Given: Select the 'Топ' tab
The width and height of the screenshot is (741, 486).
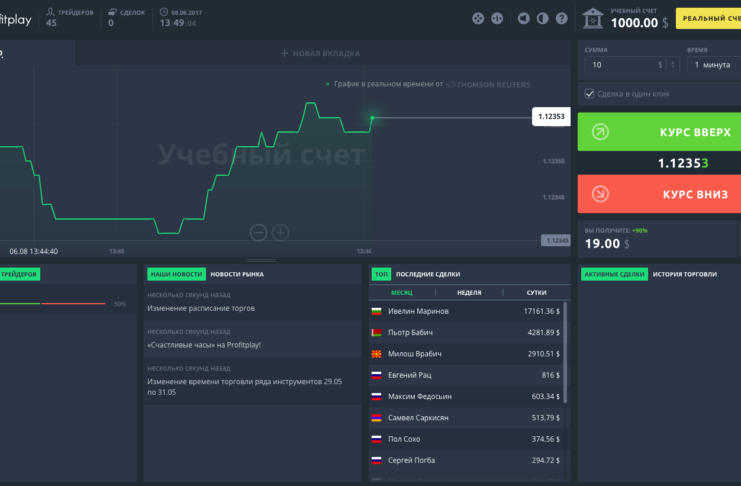Looking at the screenshot, I should 381,274.
